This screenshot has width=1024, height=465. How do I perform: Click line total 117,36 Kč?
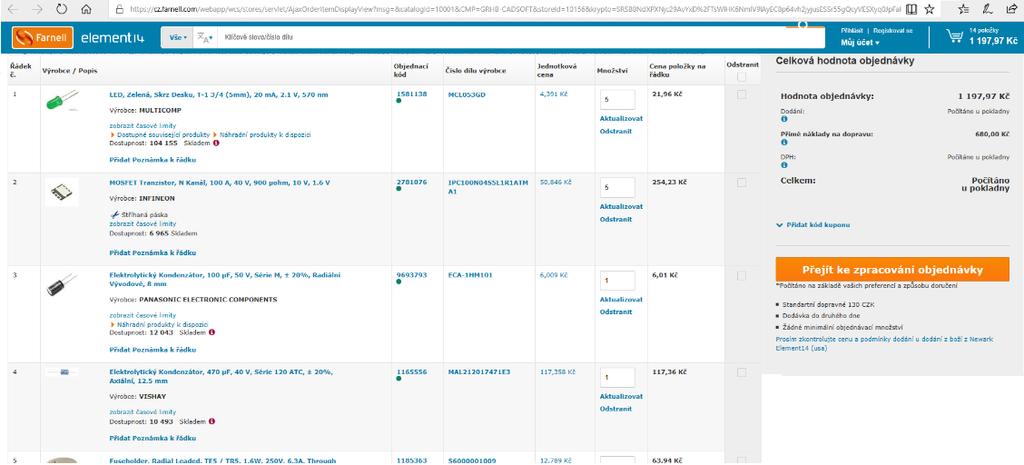(x=669, y=372)
